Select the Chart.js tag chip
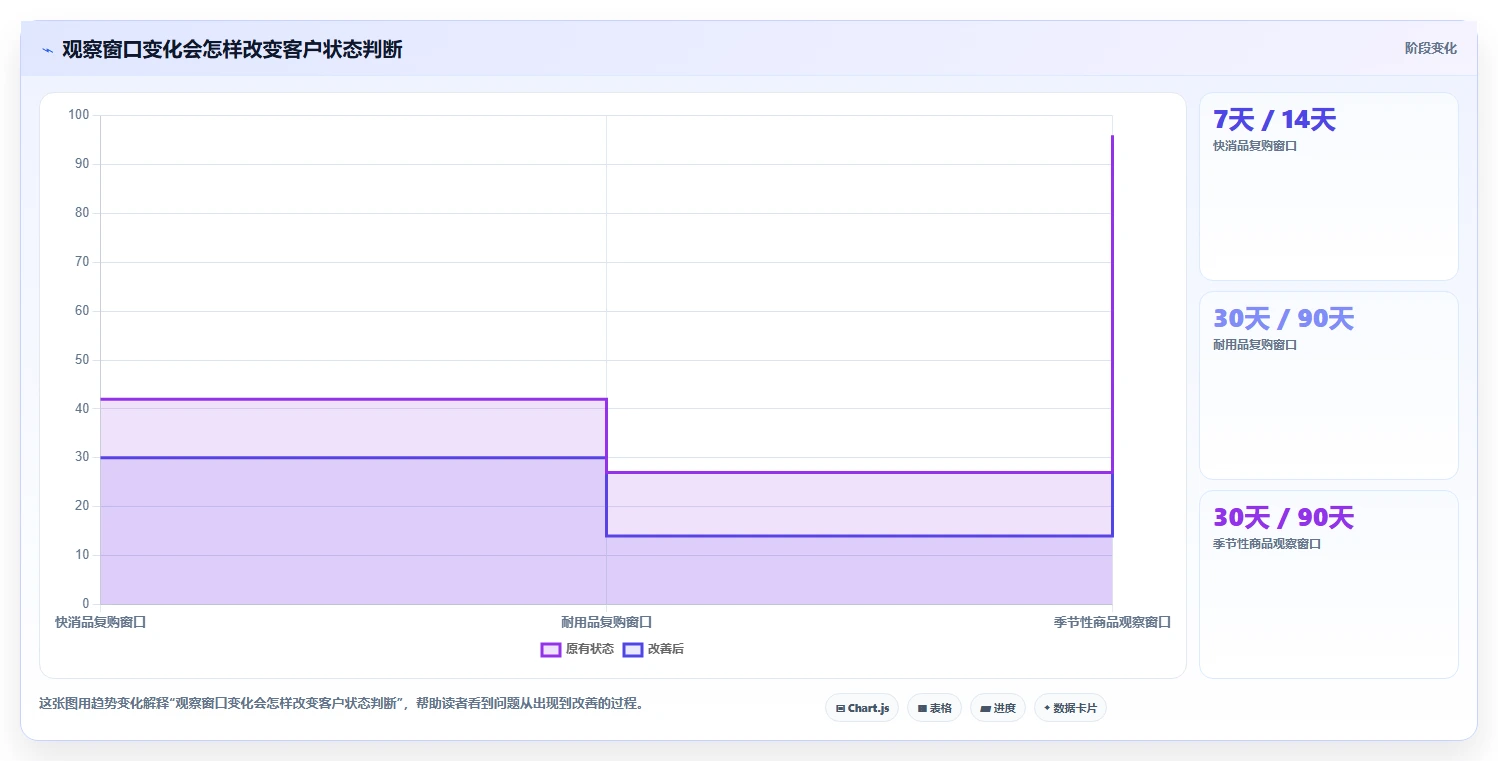This screenshot has width=1498, height=761. coord(862,708)
